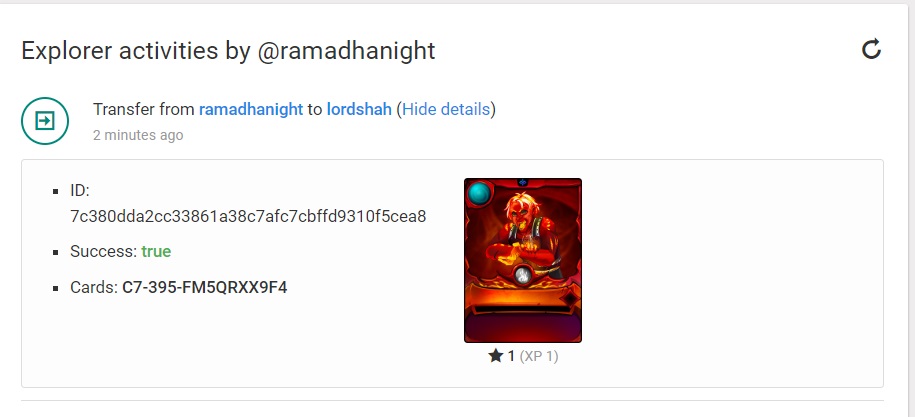The width and height of the screenshot is (915, 417).
Task: Click the (XP 1) label
Action: [x=539, y=356]
